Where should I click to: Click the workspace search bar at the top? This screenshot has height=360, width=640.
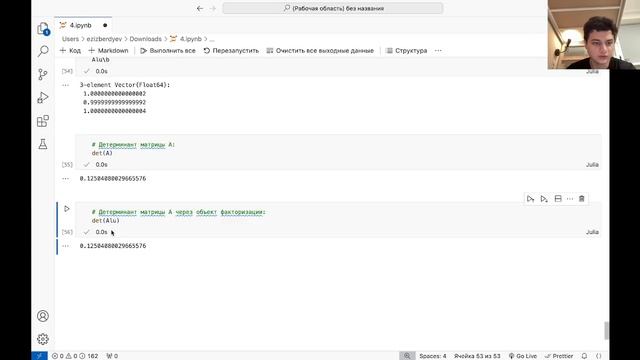(x=333, y=8)
